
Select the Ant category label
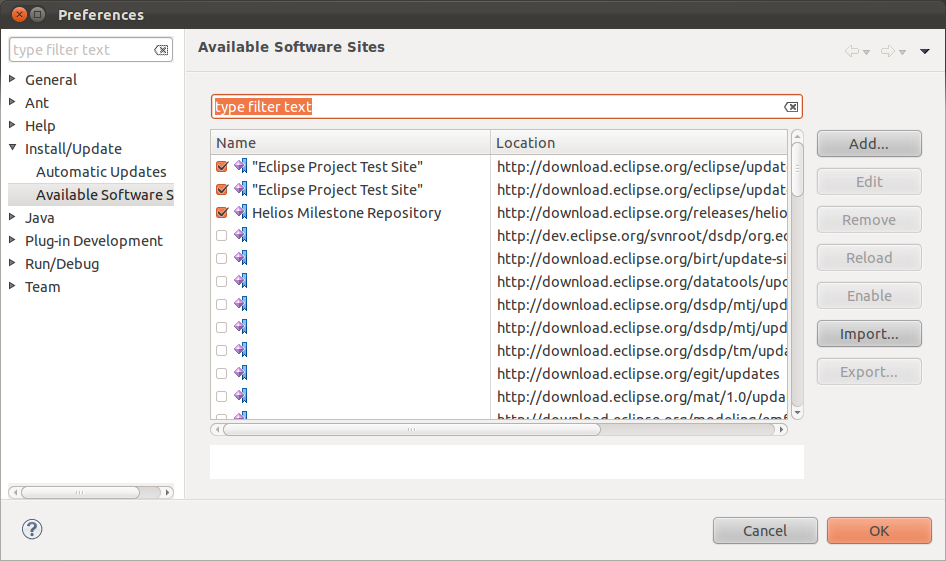(37, 103)
